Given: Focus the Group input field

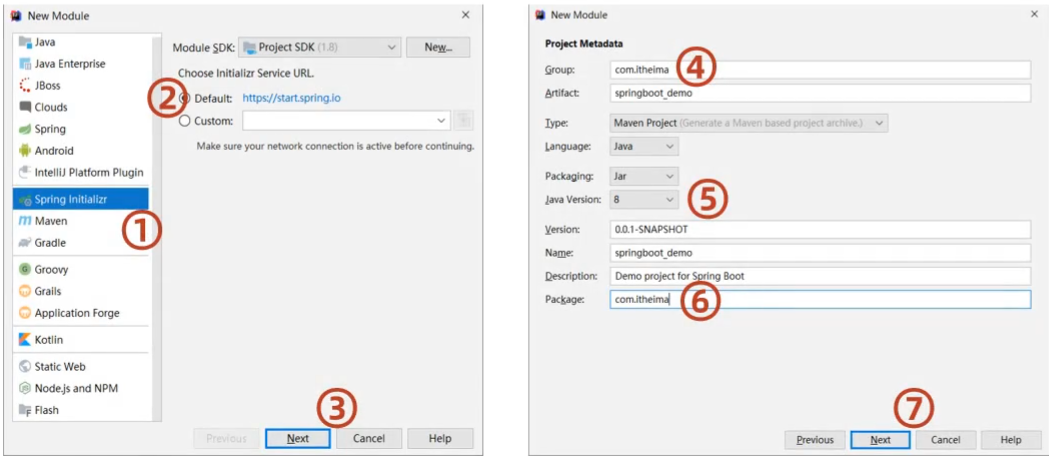Looking at the screenshot, I should (820, 70).
